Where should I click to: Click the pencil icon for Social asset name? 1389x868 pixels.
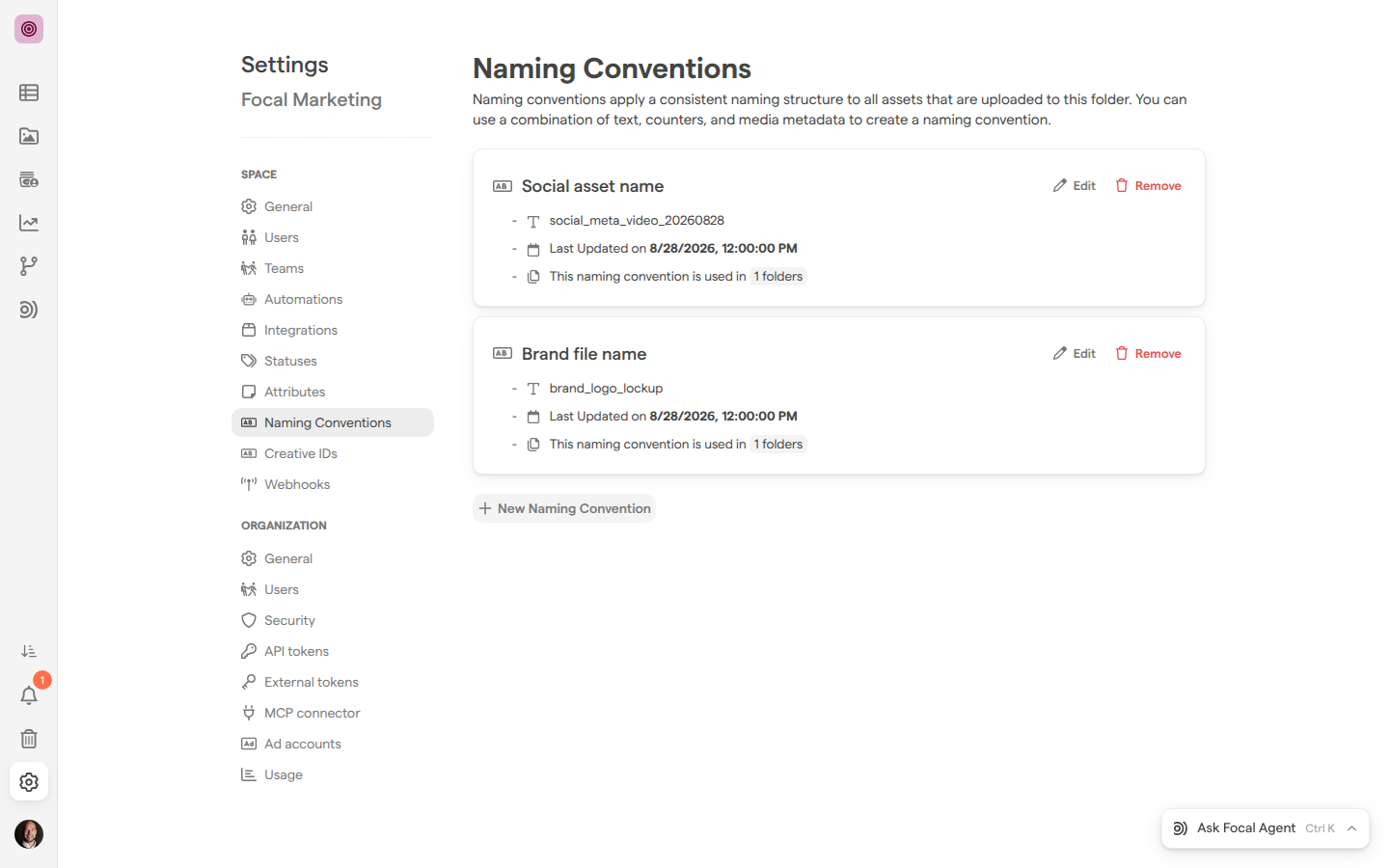(x=1060, y=185)
